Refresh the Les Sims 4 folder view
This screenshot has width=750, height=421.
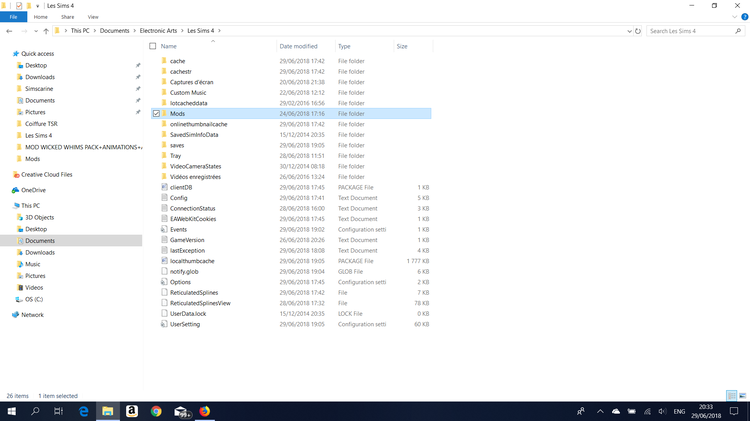[638, 31]
